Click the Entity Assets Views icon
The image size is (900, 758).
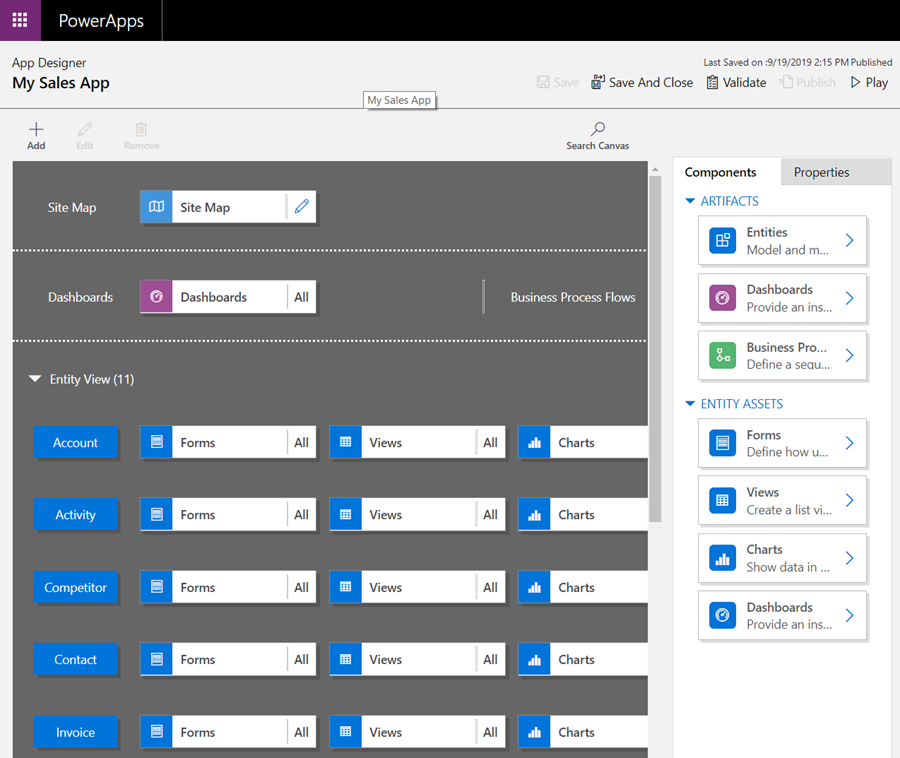[723, 500]
